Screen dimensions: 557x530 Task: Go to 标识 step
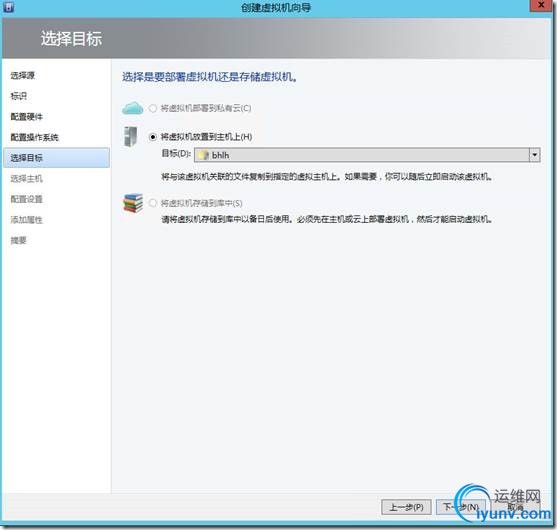(18, 96)
